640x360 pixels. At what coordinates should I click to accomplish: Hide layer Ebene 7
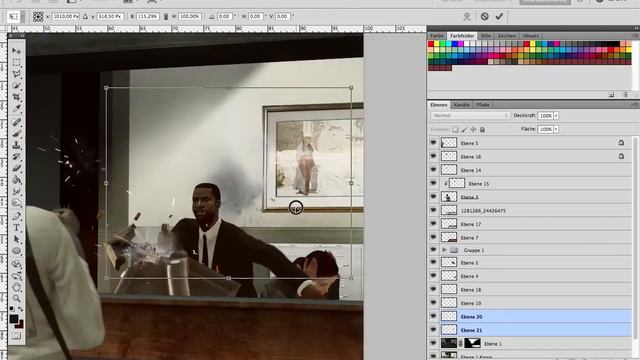coord(433,237)
